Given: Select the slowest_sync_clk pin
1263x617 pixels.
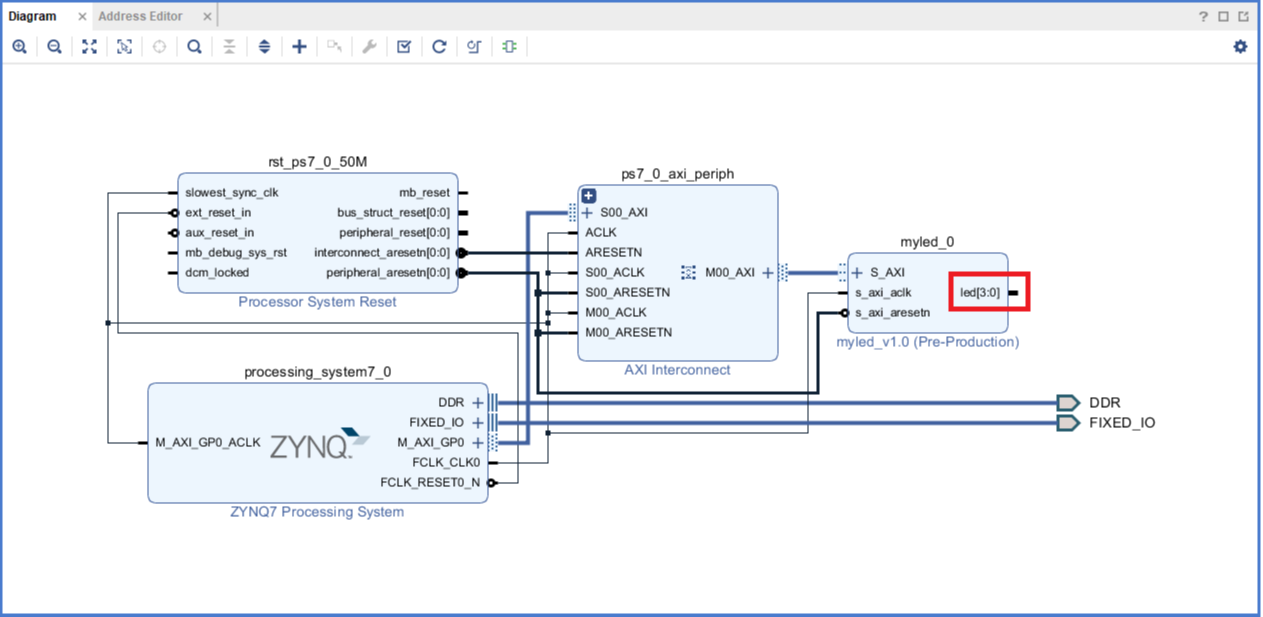Looking at the screenshot, I should coord(232,192).
